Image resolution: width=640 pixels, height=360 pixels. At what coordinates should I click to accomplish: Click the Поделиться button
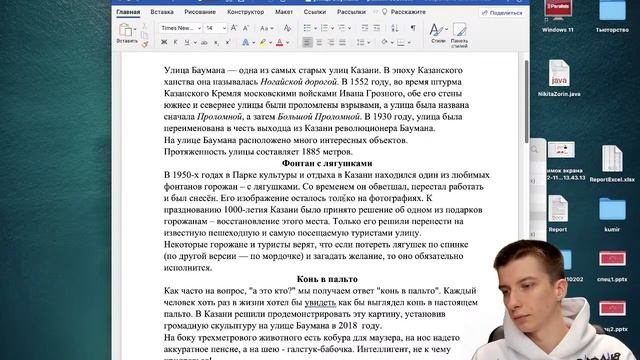coord(502,13)
